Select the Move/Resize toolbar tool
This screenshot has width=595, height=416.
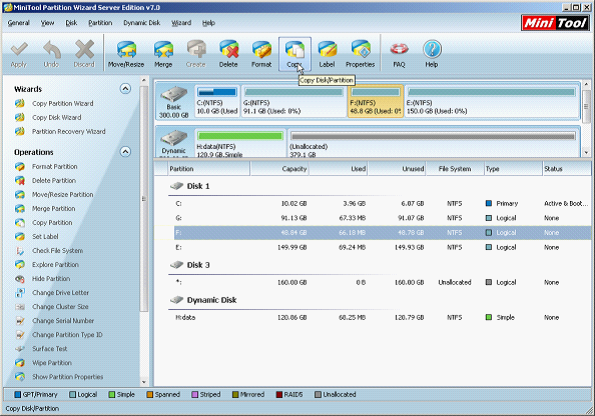coord(126,54)
